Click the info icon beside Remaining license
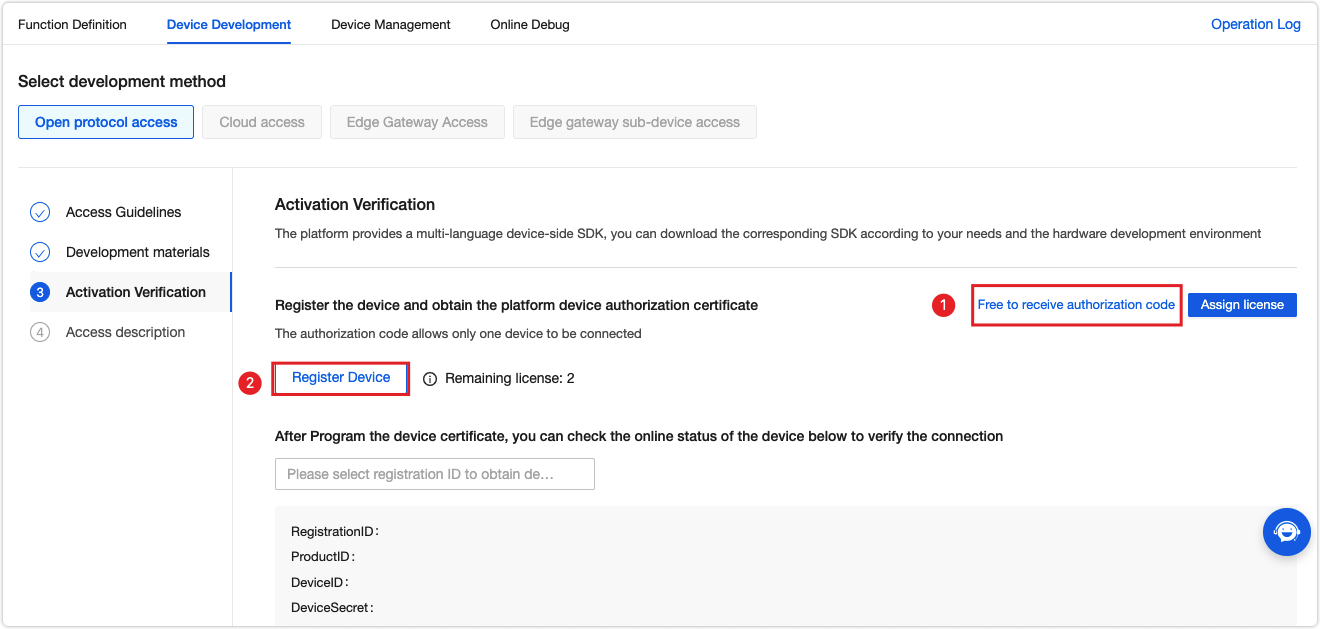This screenshot has width=1320, height=629. (x=430, y=379)
